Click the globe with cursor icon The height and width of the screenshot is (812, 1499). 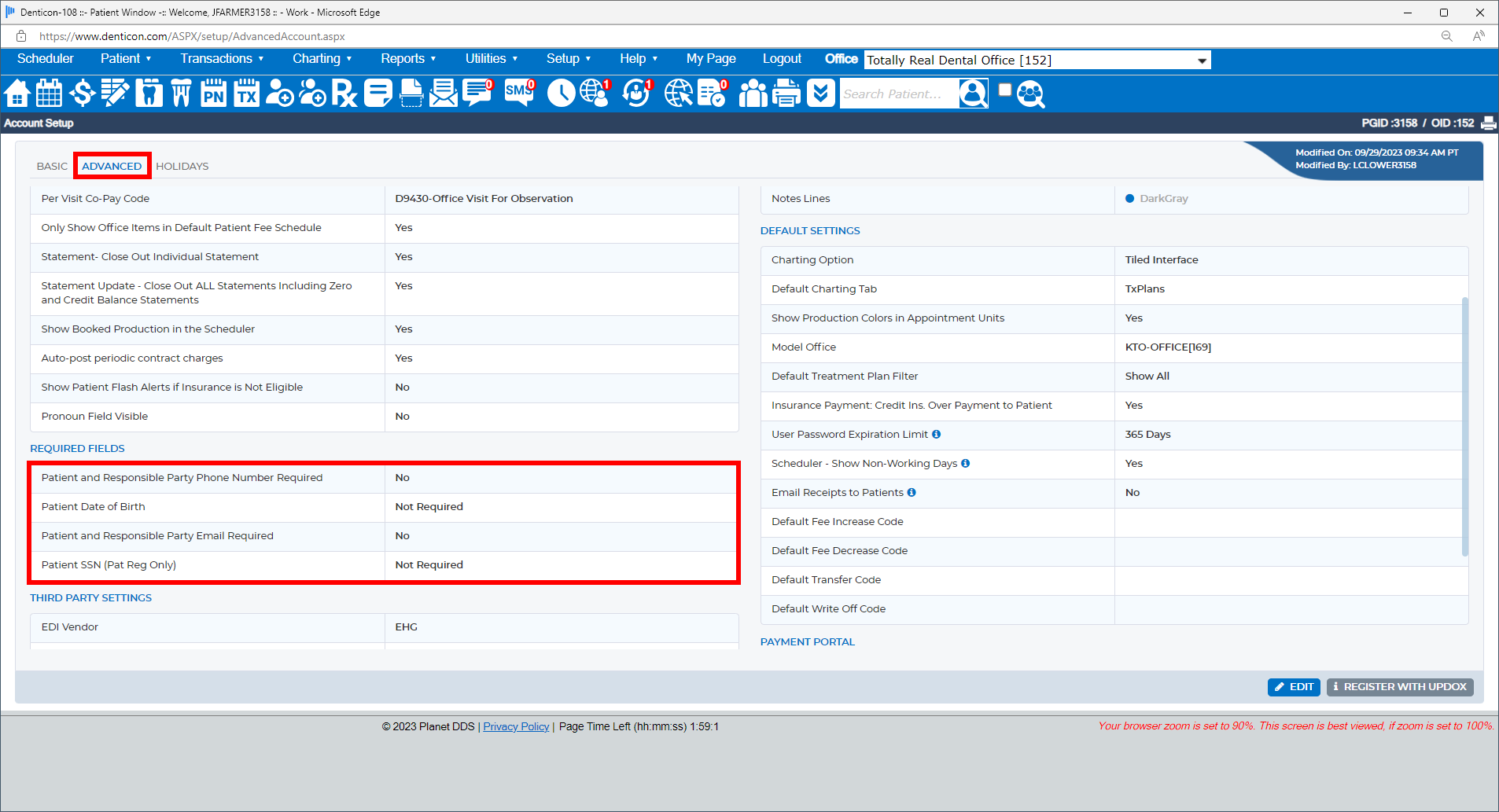tap(679, 94)
